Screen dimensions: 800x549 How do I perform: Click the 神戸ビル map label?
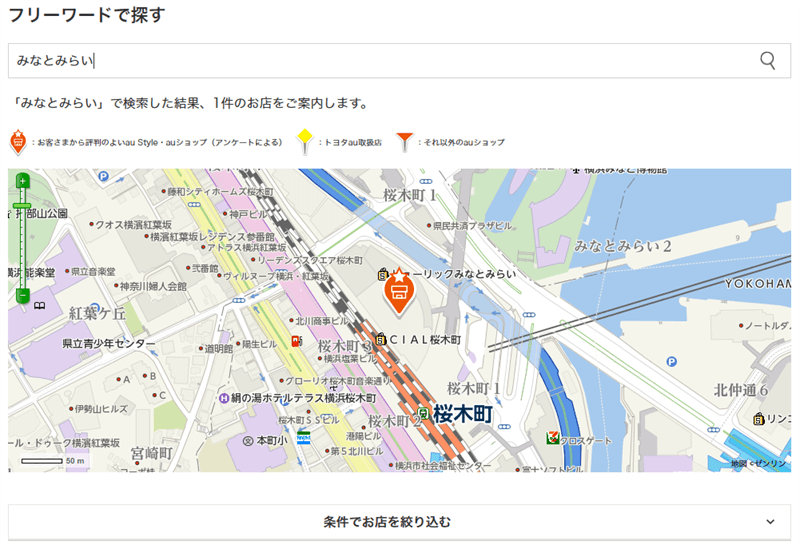click(x=248, y=214)
